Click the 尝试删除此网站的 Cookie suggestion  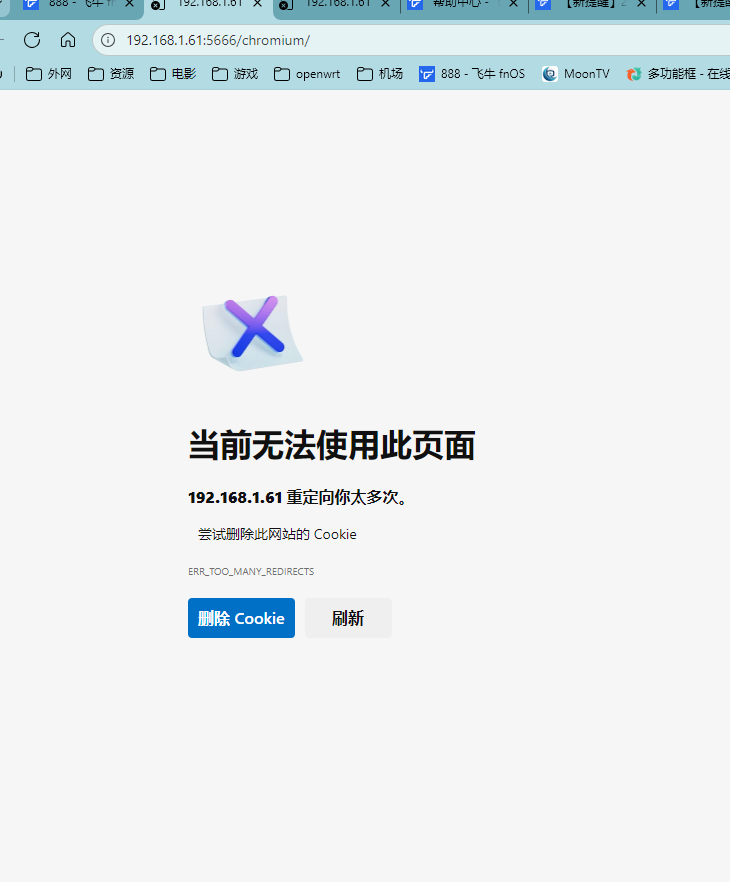click(x=277, y=534)
